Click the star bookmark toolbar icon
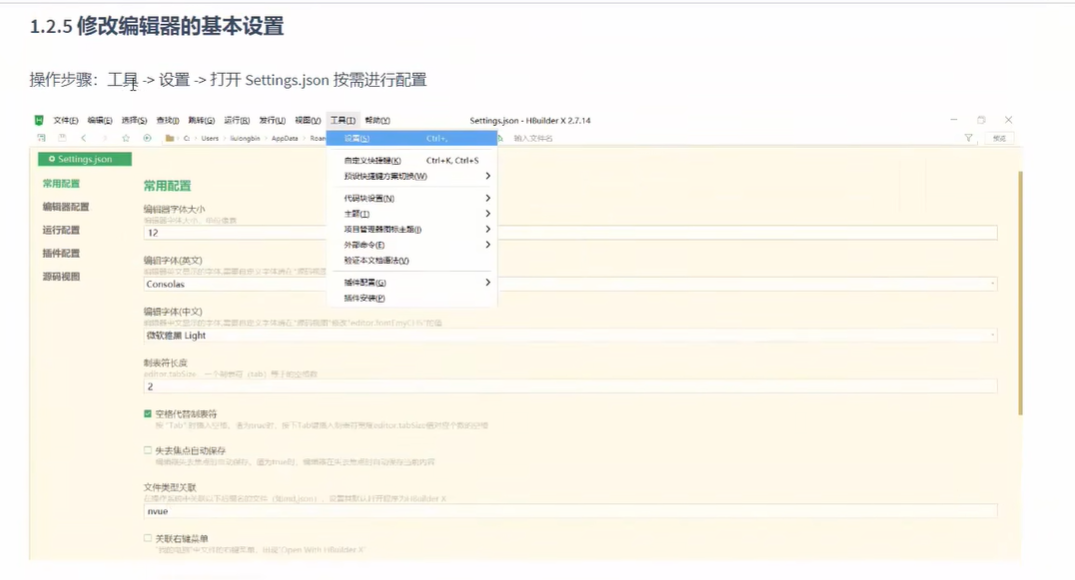Screen dimensions: 1075x580 (x=125, y=138)
